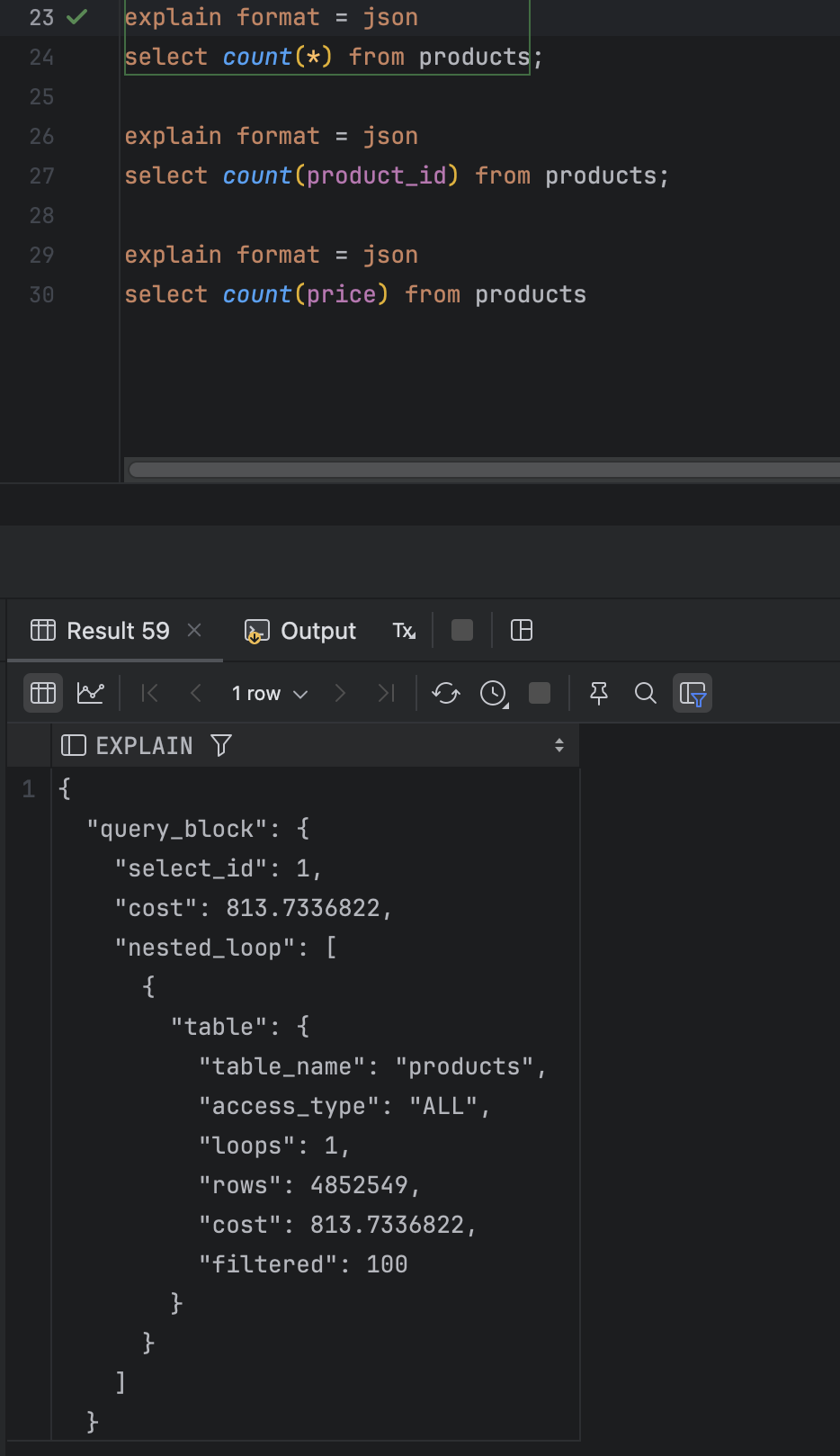Select result row number 1
This screenshot has width=840, height=1456.
coord(29,789)
